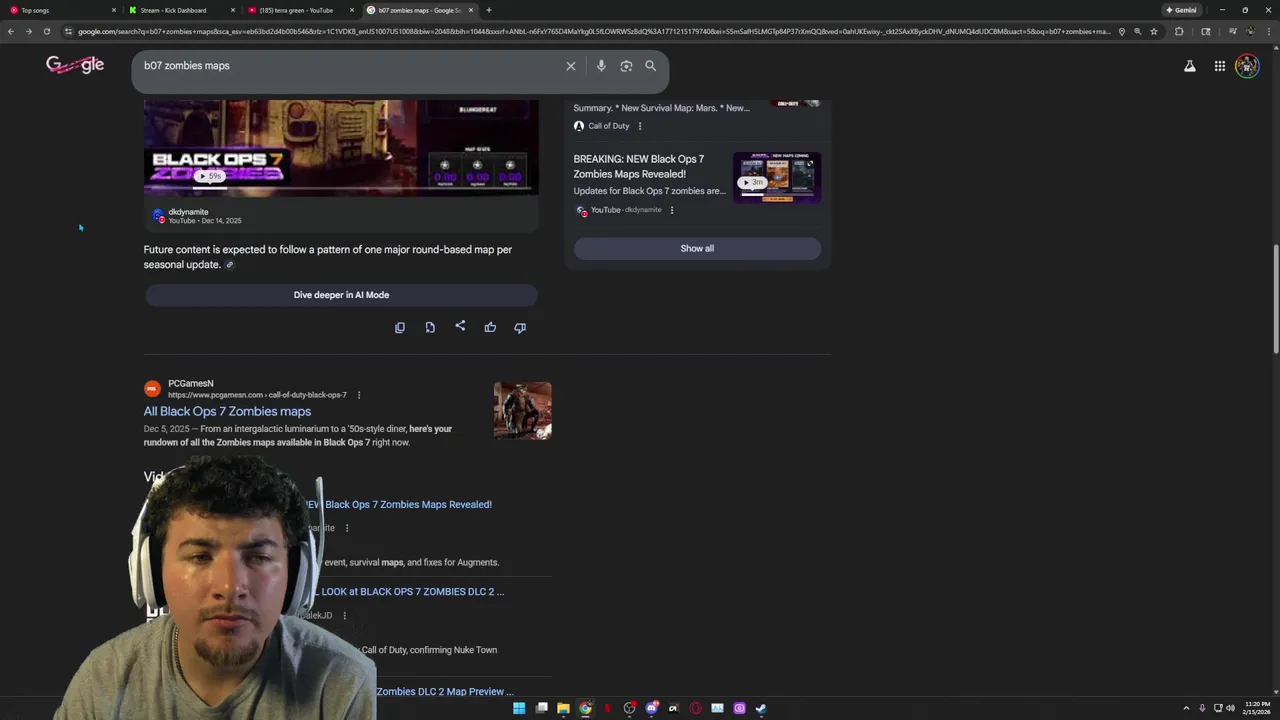1280x720 pixels.
Task: Open options for Call of Duty result
Action: 640,126
